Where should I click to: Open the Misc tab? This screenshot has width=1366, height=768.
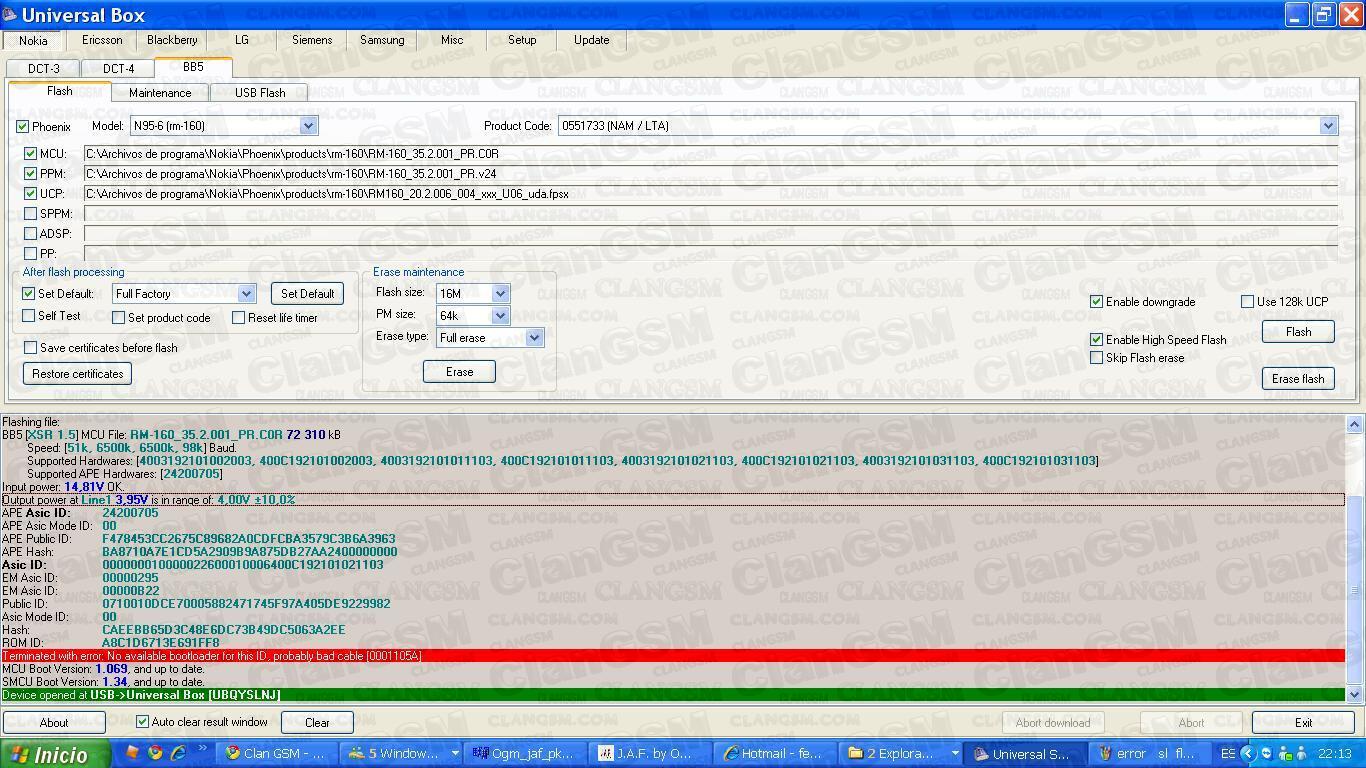[x=452, y=40]
